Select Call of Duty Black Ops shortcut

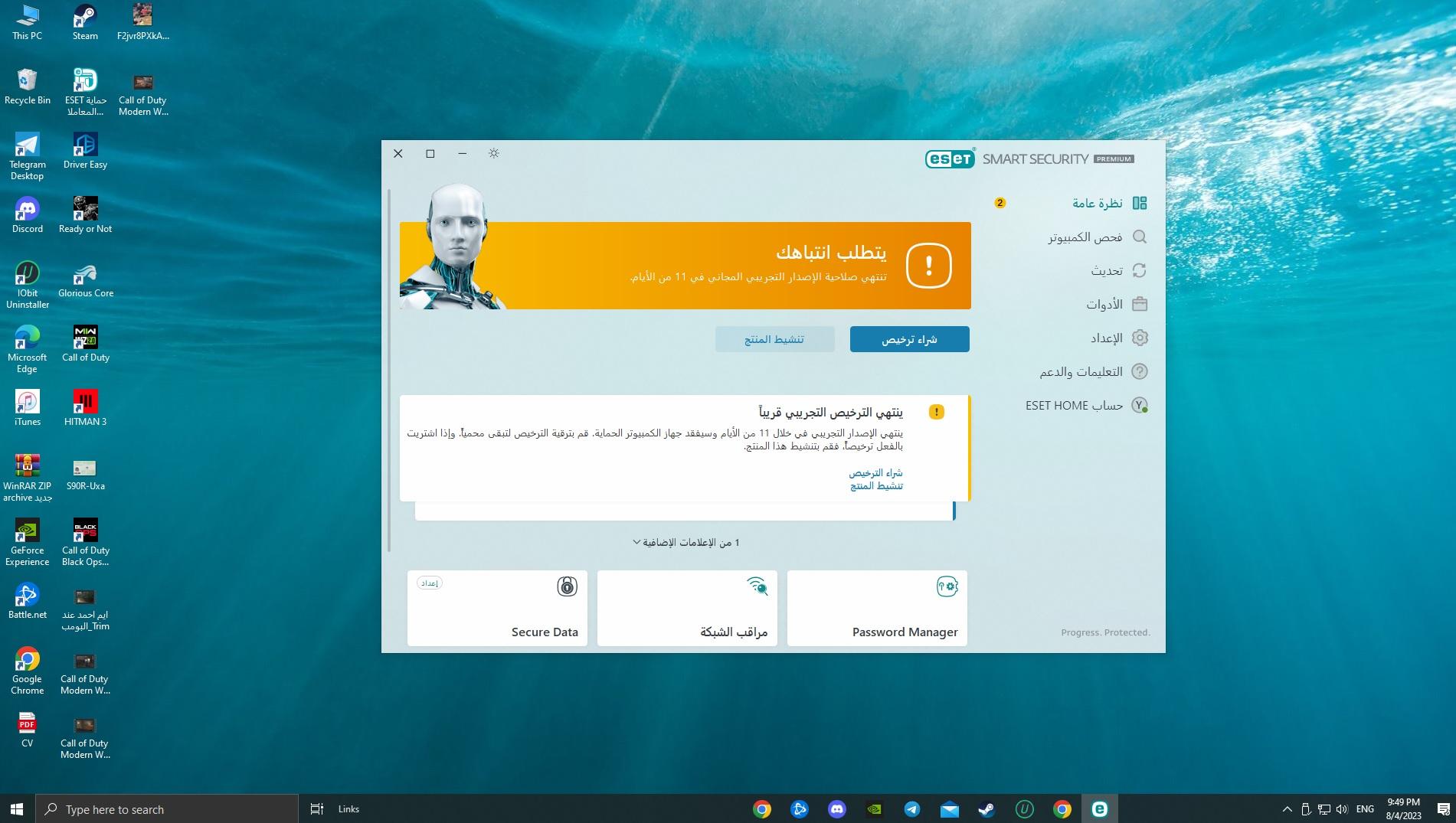pyautogui.click(x=85, y=542)
